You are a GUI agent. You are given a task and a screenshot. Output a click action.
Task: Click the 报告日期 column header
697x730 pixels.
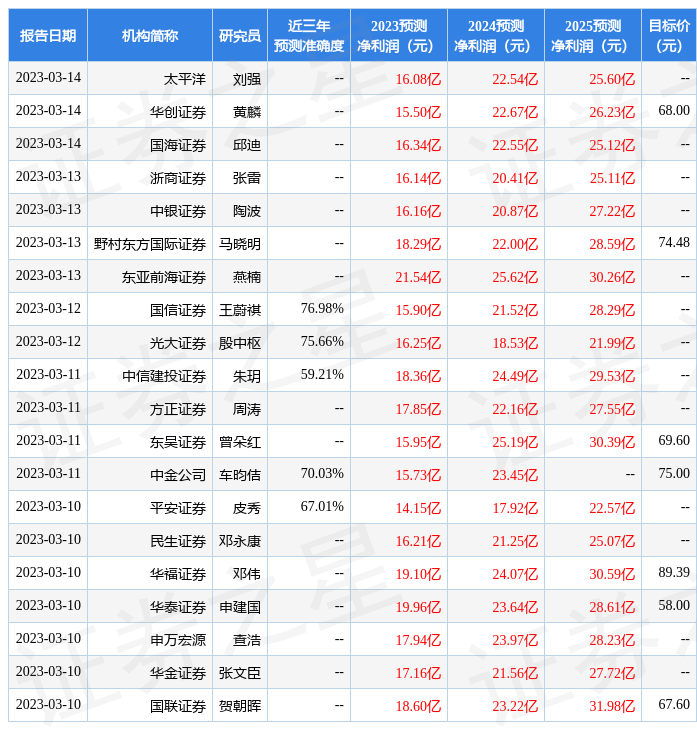[x=47, y=35]
